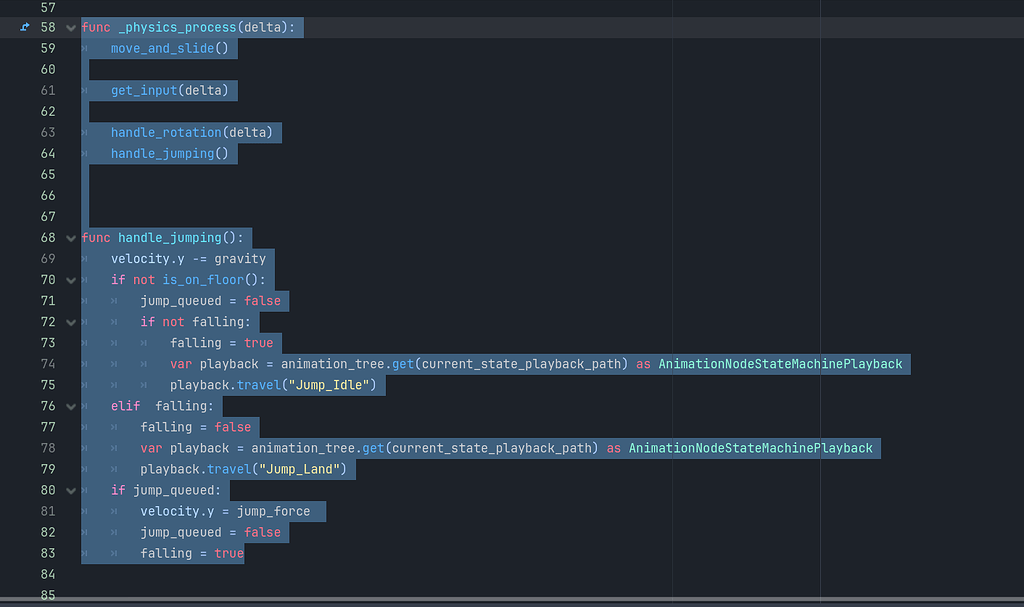Viewport: 1024px width, 607px height.
Task: Collapse the 'if not falling' block on line 72
Action: tap(70, 321)
